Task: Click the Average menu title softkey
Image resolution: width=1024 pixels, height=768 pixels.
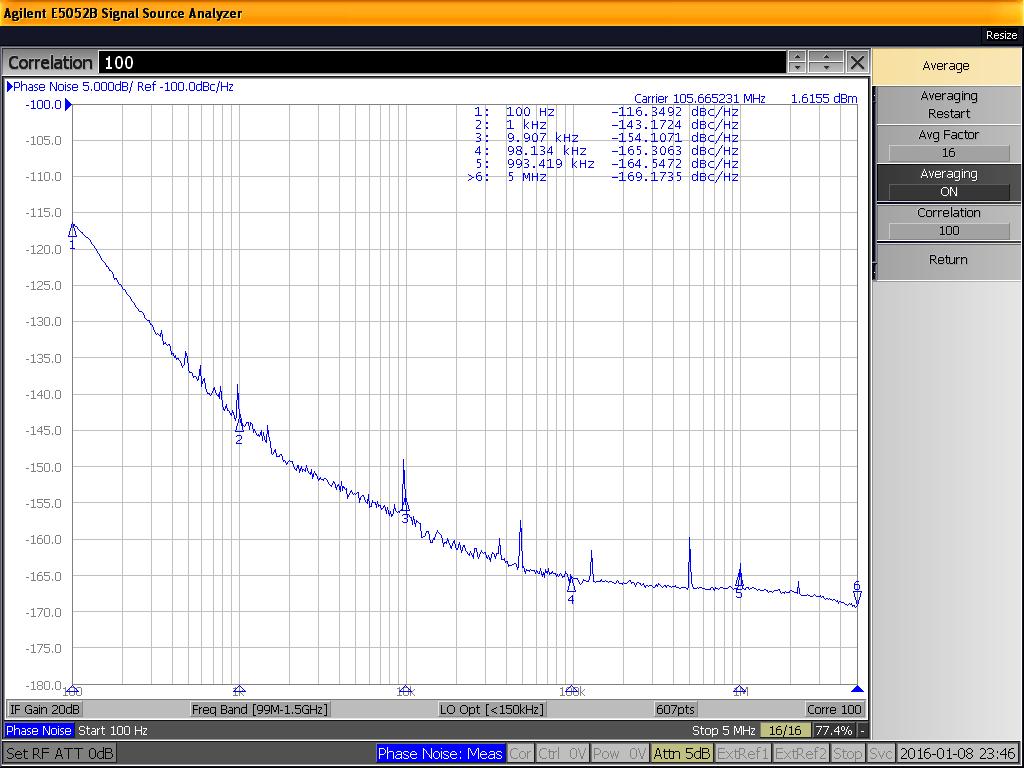Action: click(946, 66)
